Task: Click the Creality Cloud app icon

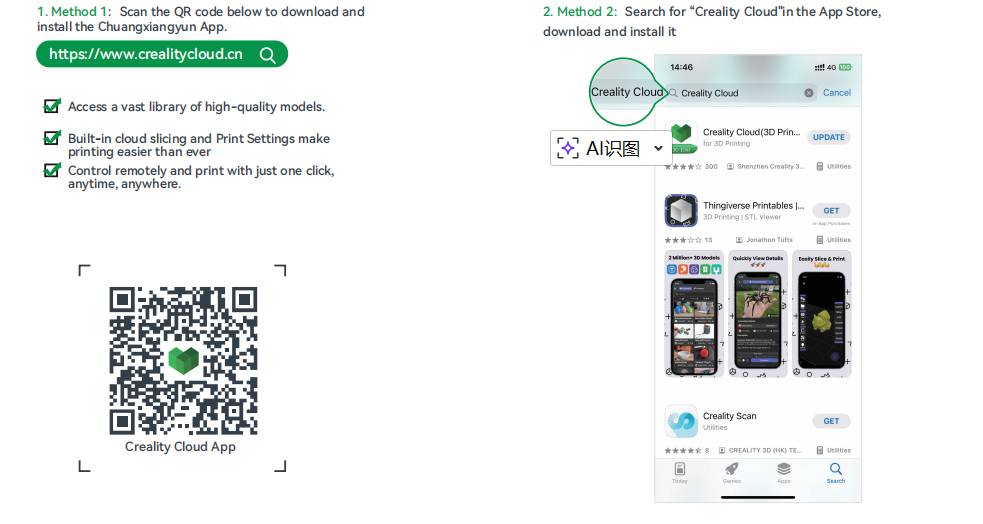Action: coord(681,137)
